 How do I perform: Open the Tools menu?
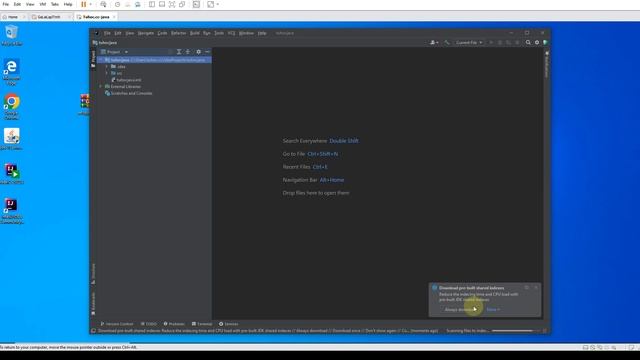[219, 33]
